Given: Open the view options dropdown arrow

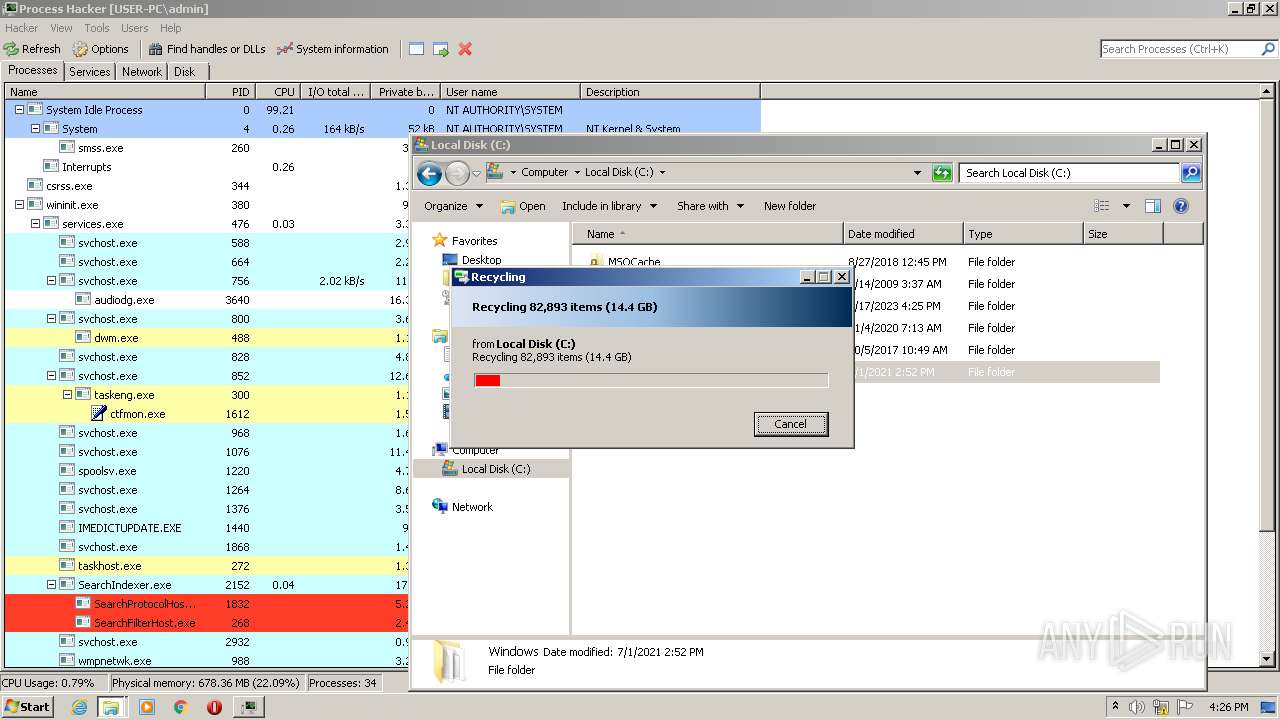Looking at the screenshot, I should [1126, 206].
